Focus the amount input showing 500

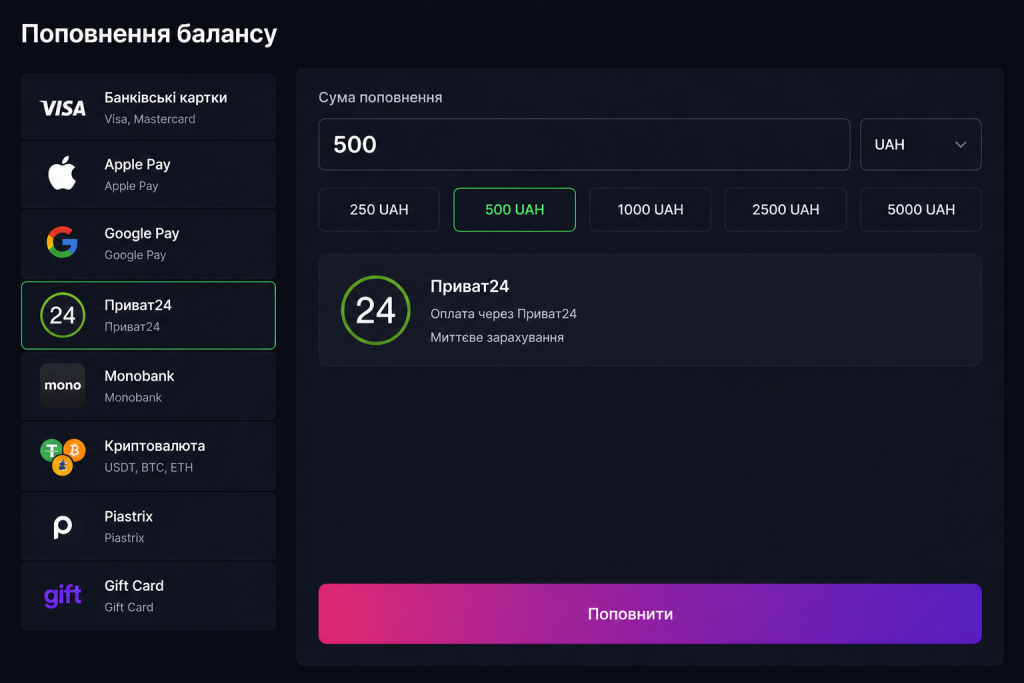pyautogui.click(x=584, y=144)
